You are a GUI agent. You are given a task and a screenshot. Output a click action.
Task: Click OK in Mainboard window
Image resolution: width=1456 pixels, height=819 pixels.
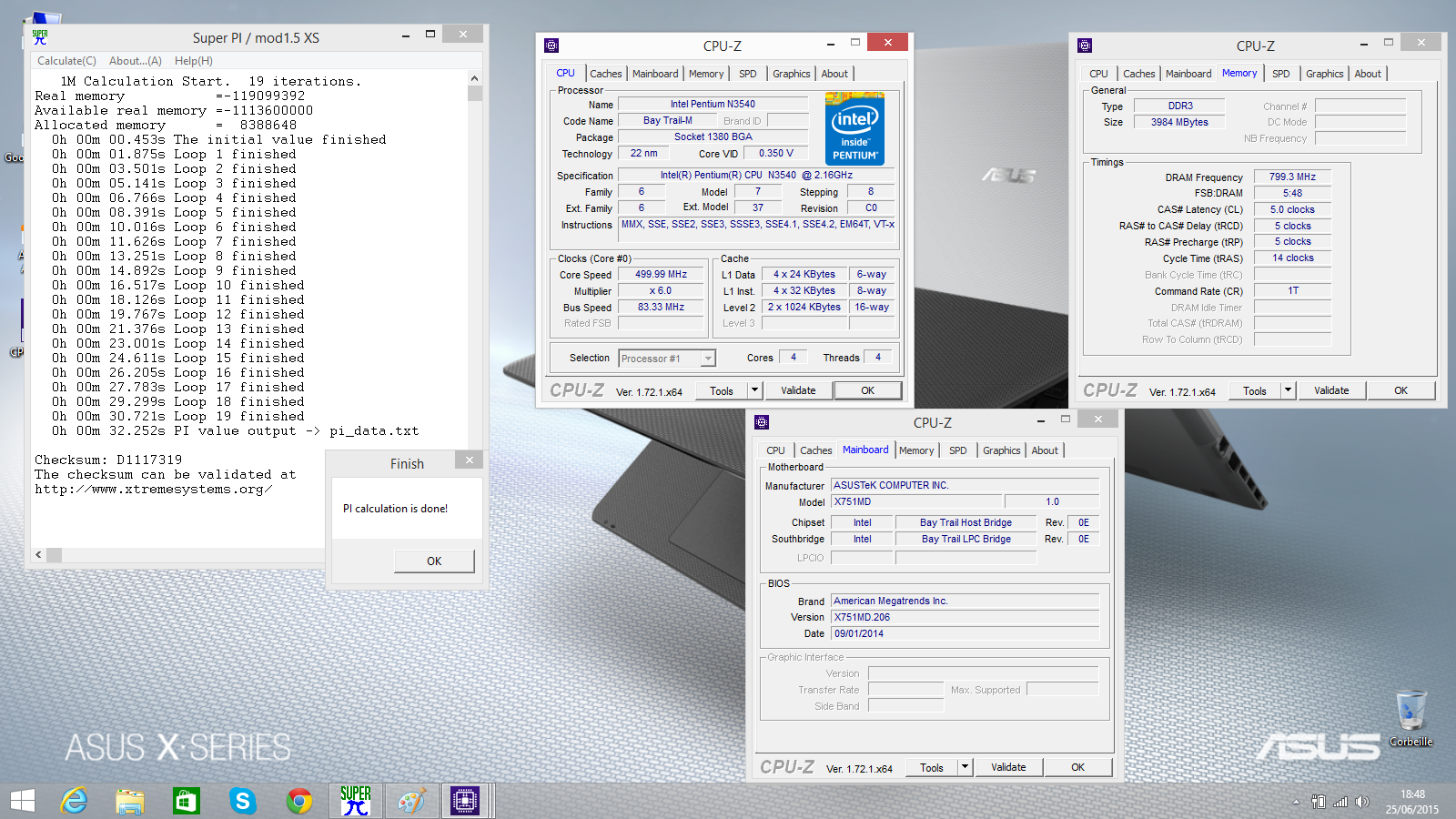point(1078,767)
